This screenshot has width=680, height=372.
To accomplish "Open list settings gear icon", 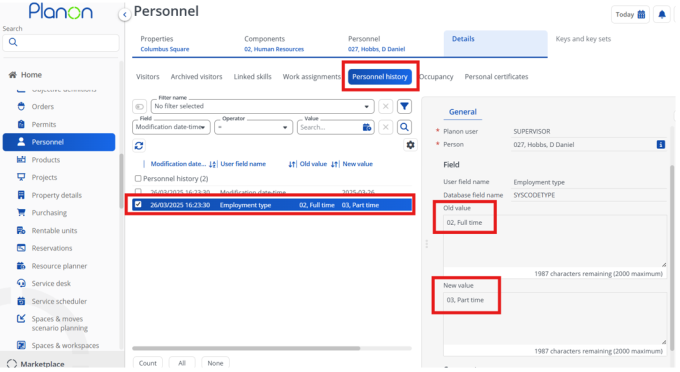I will coord(410,145).
